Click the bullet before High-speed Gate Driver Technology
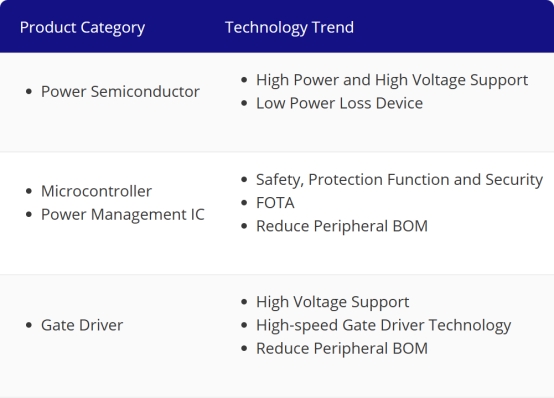This screenshot has height=398, width=554. 244,325
